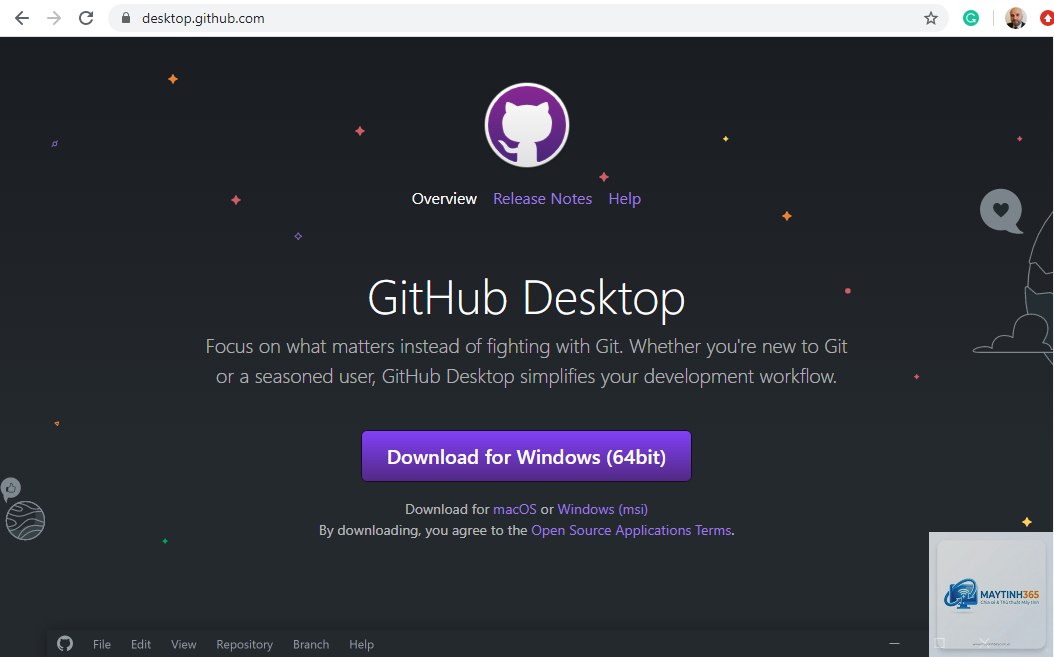
Task: Open File menu in app preview
Action: coord(102,644)
